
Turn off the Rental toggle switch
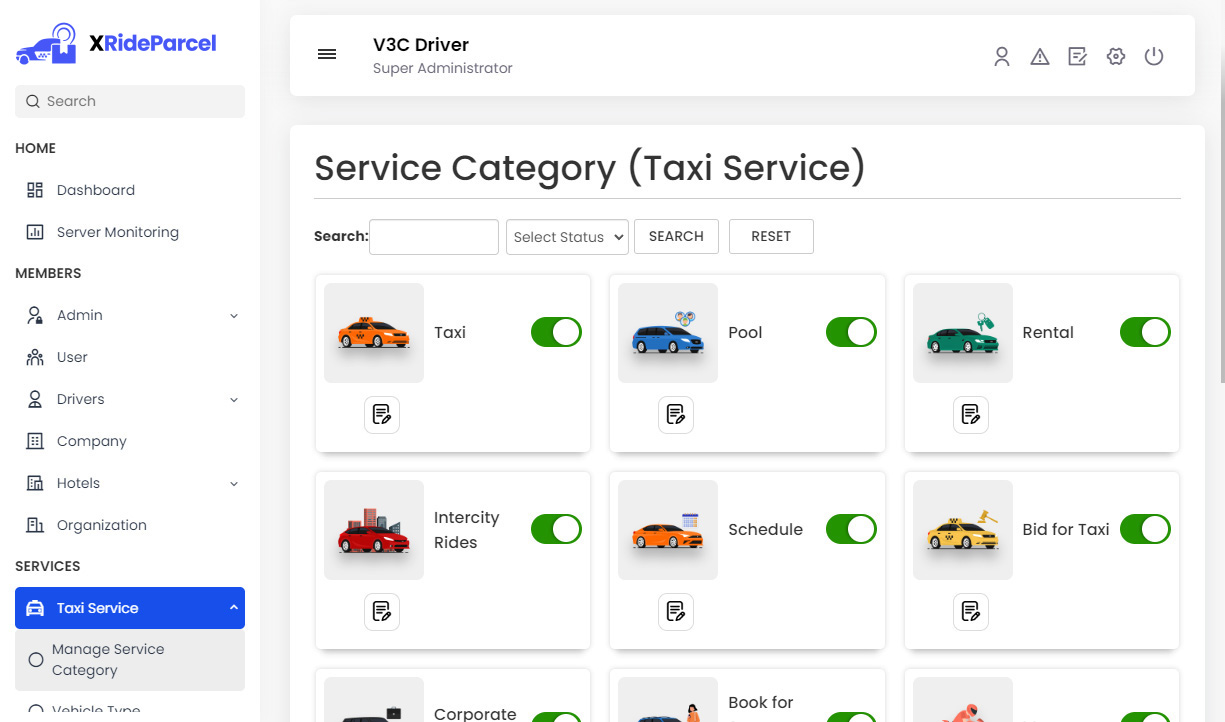pyautogui.click(x=1145, y=333)
